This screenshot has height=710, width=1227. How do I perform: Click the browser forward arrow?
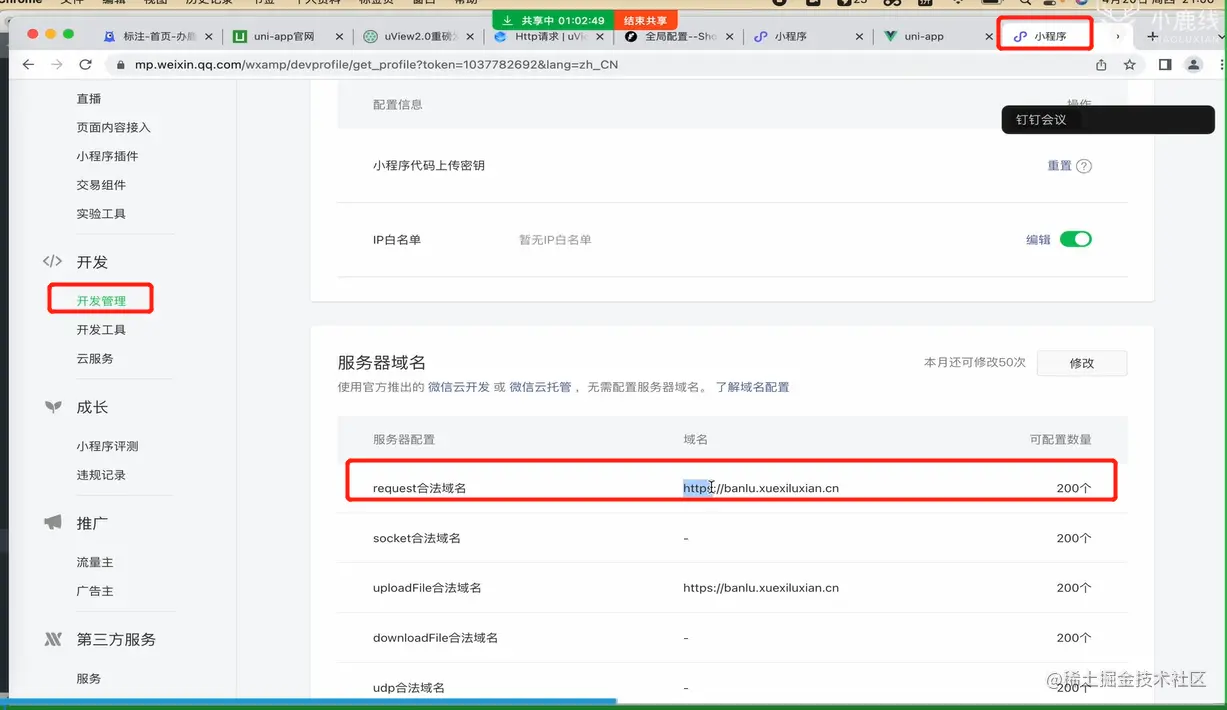click(57, 65)
